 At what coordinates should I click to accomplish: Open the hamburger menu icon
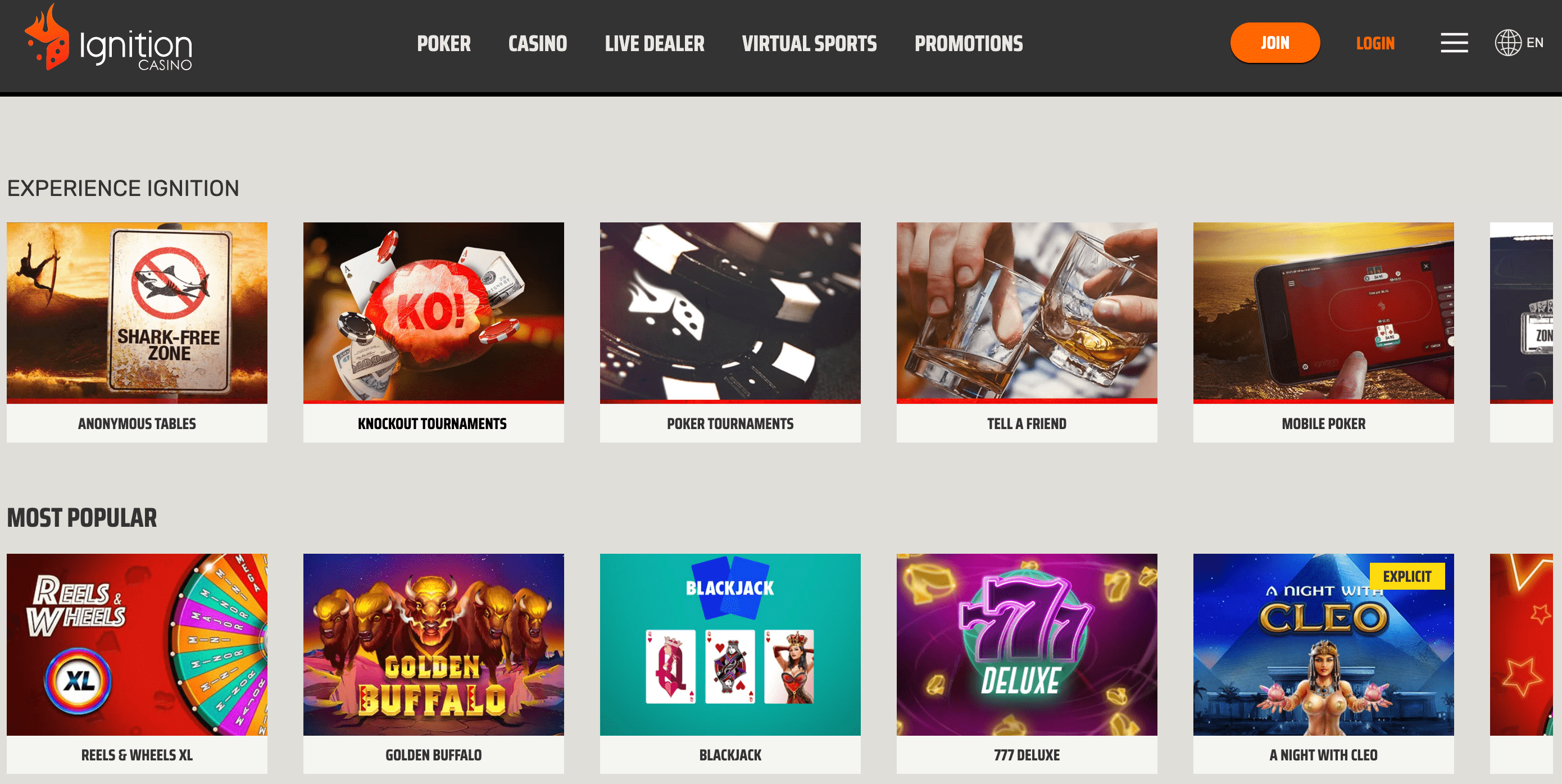click(x=1454, y=43)
